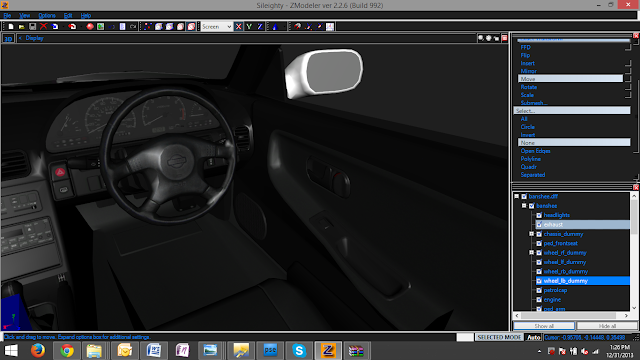
Task: Open the View menu
Action: [x=24, y=16]
